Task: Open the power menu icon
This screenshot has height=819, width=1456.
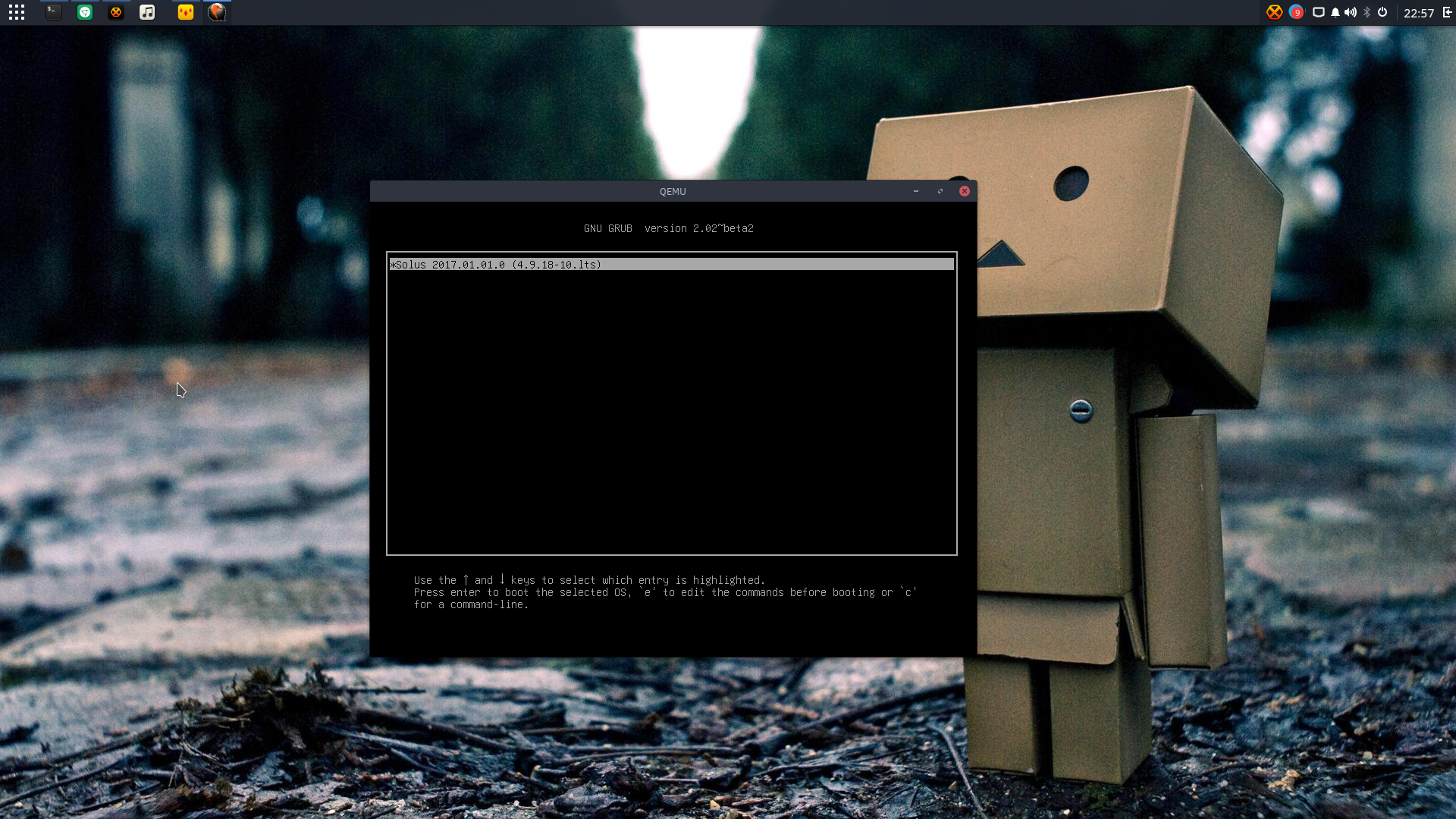Action: pyautogui.click(x=1382, y=12)
